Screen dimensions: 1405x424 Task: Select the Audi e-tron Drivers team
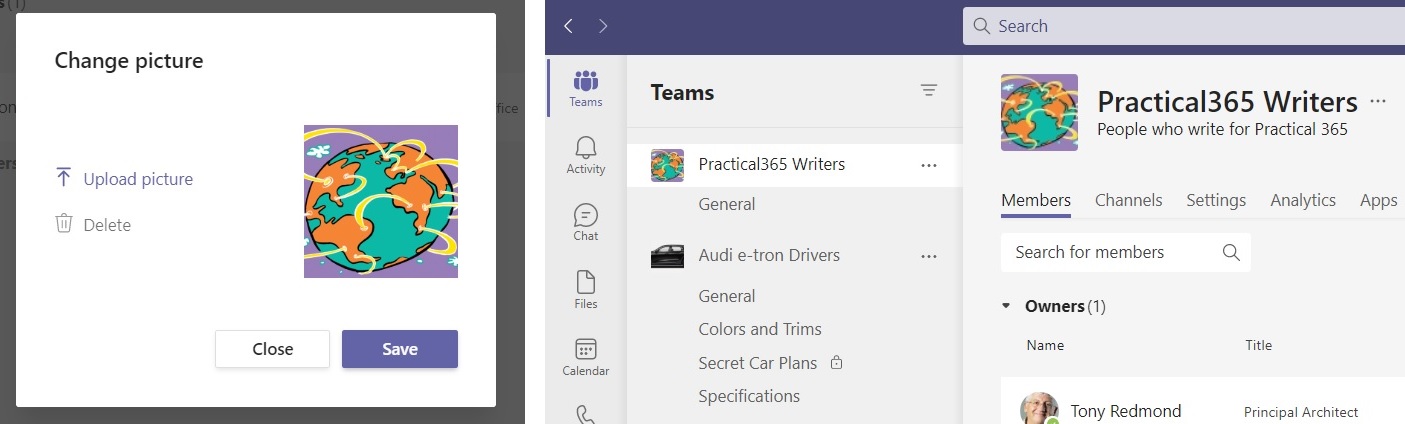(x=769, y=256)
